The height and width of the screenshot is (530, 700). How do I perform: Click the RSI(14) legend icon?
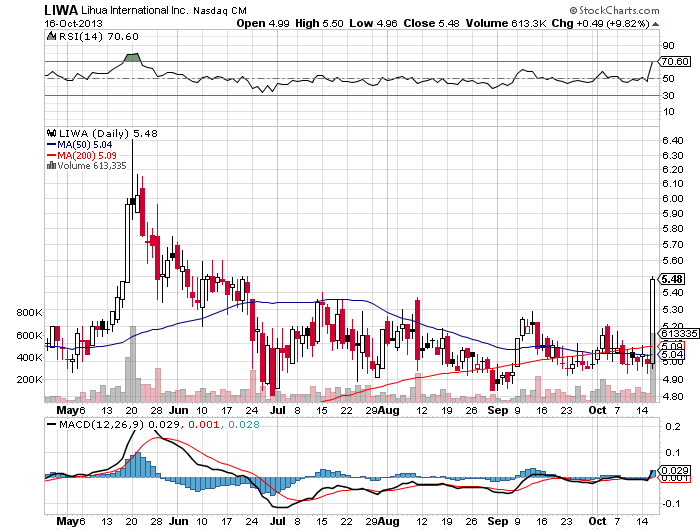[51, 36]
